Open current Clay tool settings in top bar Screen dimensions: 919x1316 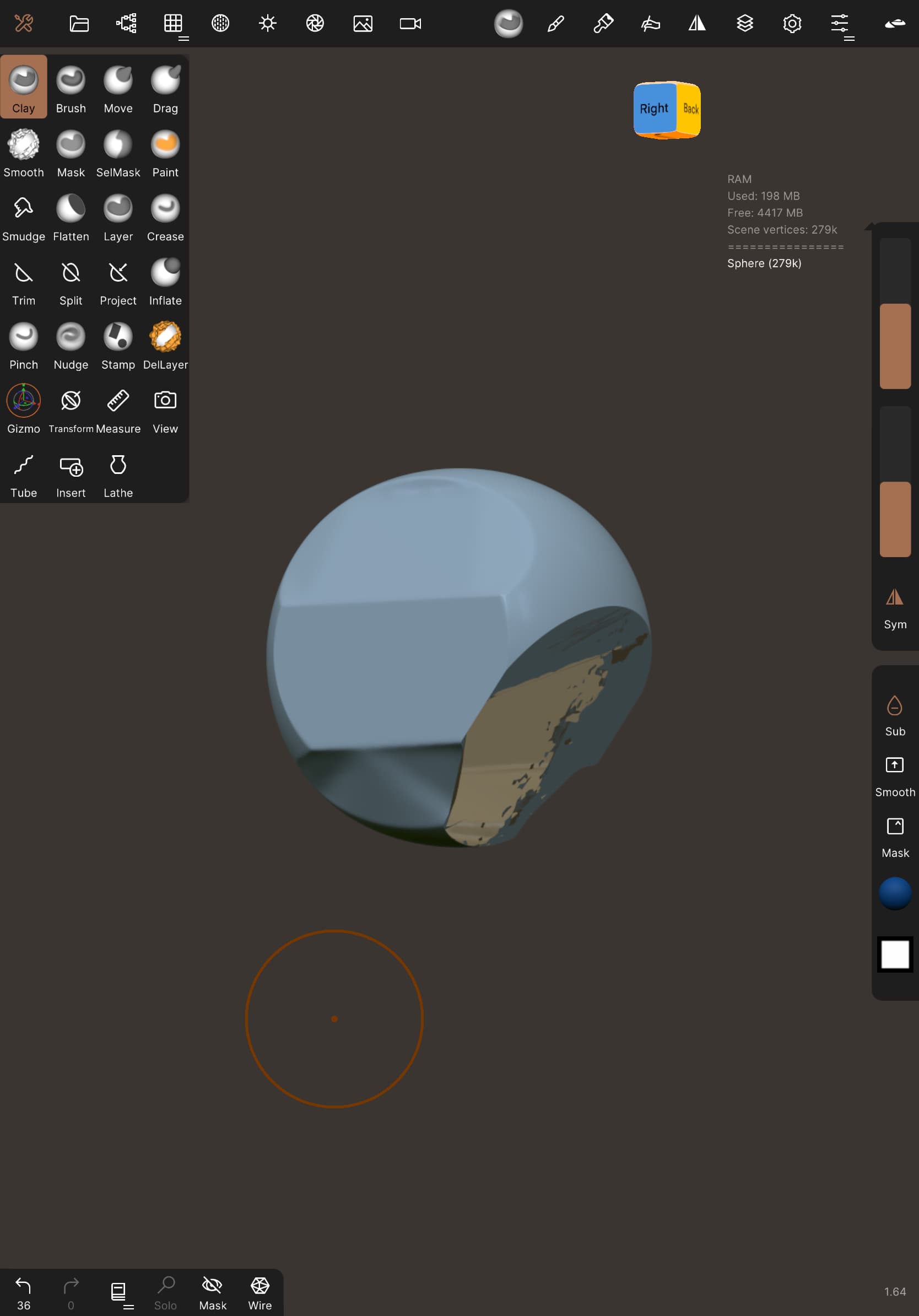(508, 24)
